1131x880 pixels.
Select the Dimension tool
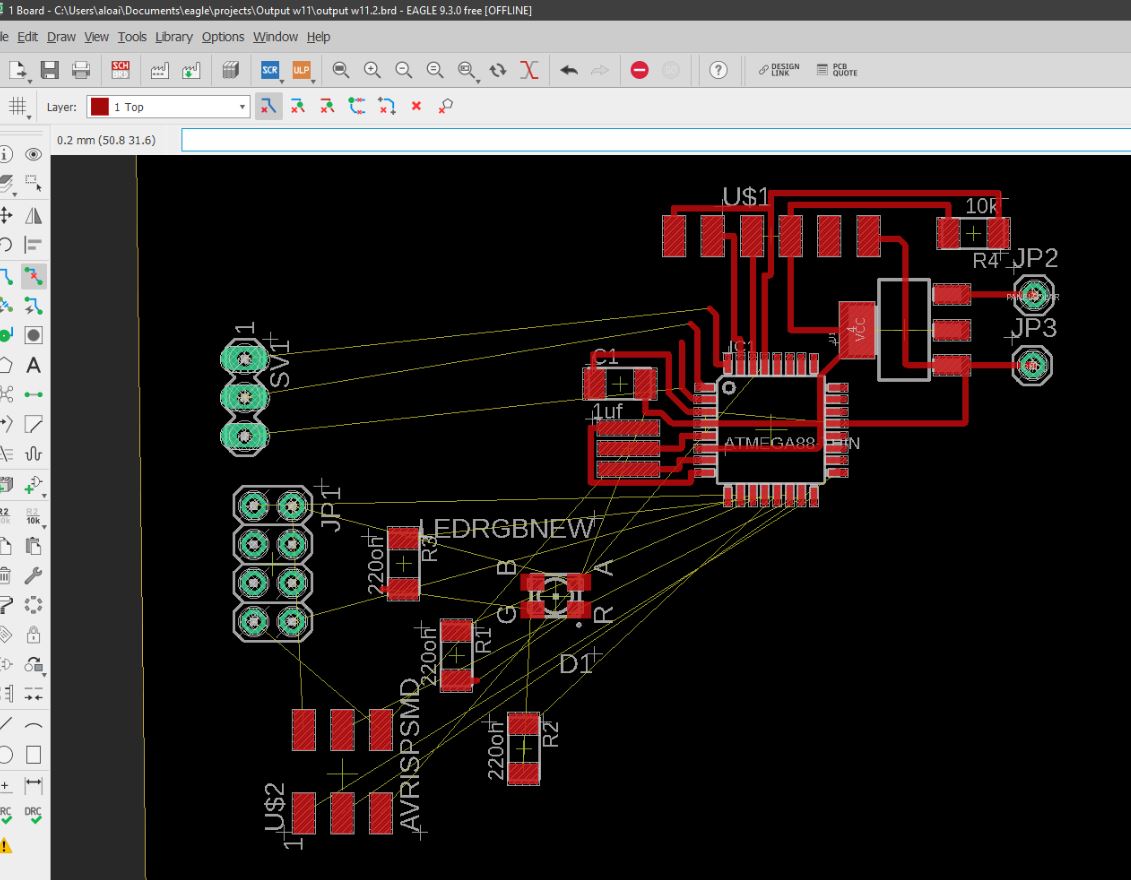click(33, 785)
